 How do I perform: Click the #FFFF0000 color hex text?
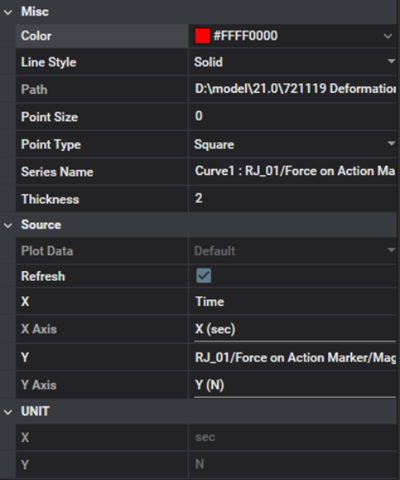click(245, 36)
